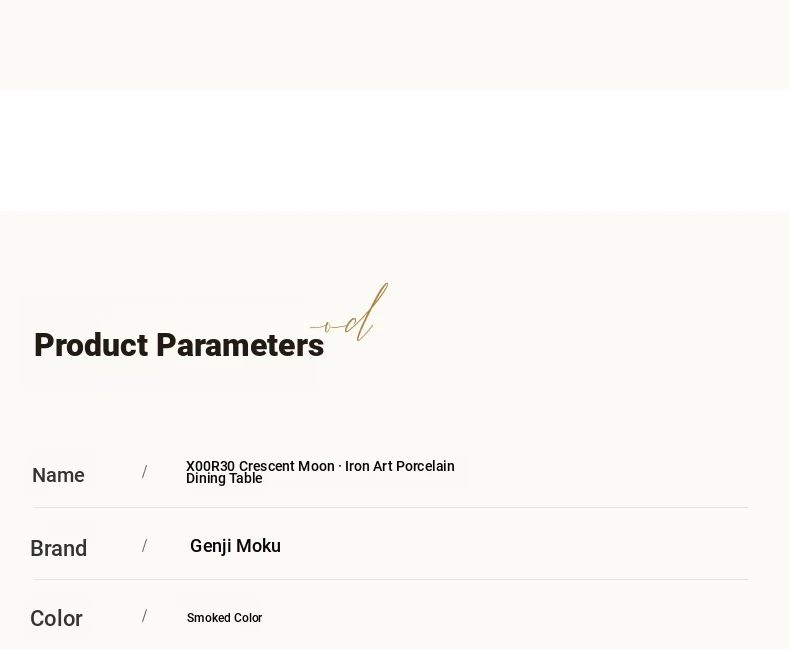Click the divider line below Brand row
Screen dimensions: 790x649
pos(391,579)
